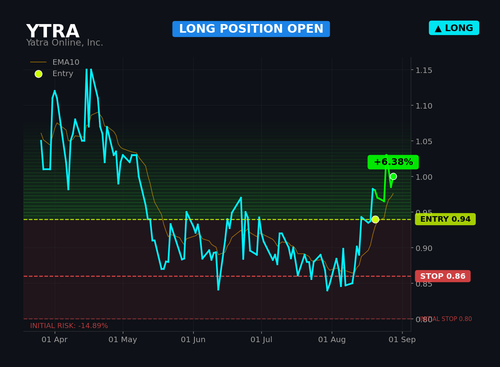Click the 1.10 price axis label
500x367 pixels.
[424, 106]
